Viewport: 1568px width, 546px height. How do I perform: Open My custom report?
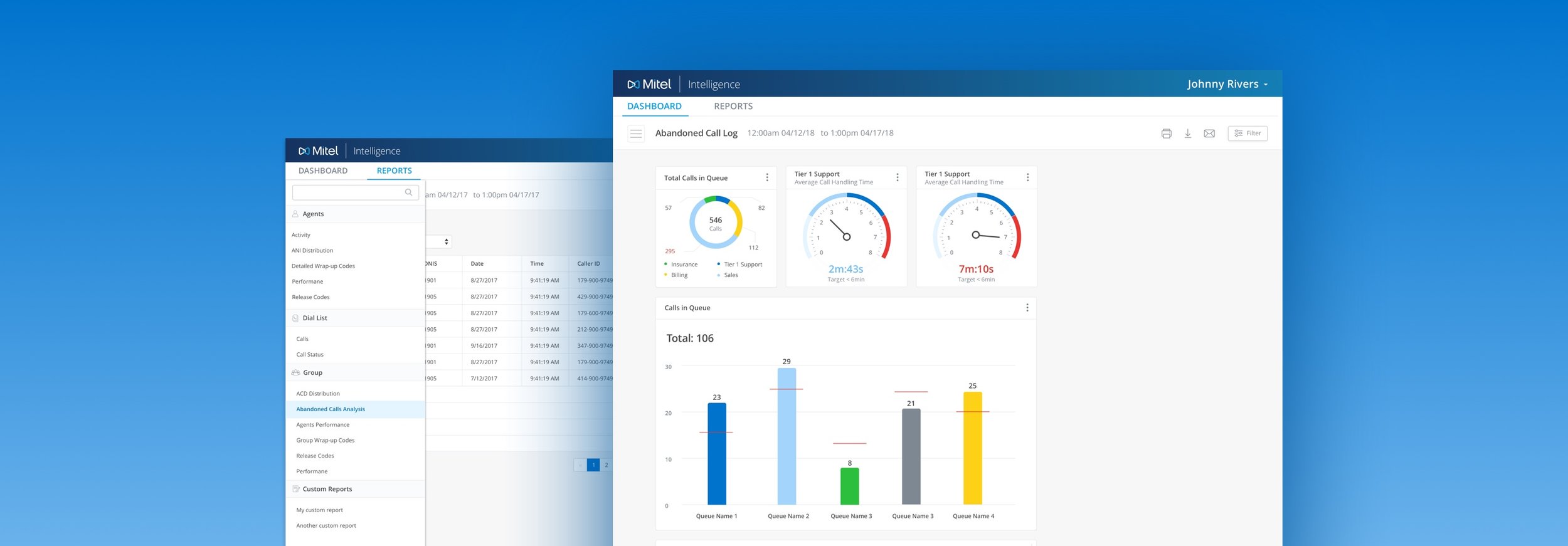click(x=319, y=510)
